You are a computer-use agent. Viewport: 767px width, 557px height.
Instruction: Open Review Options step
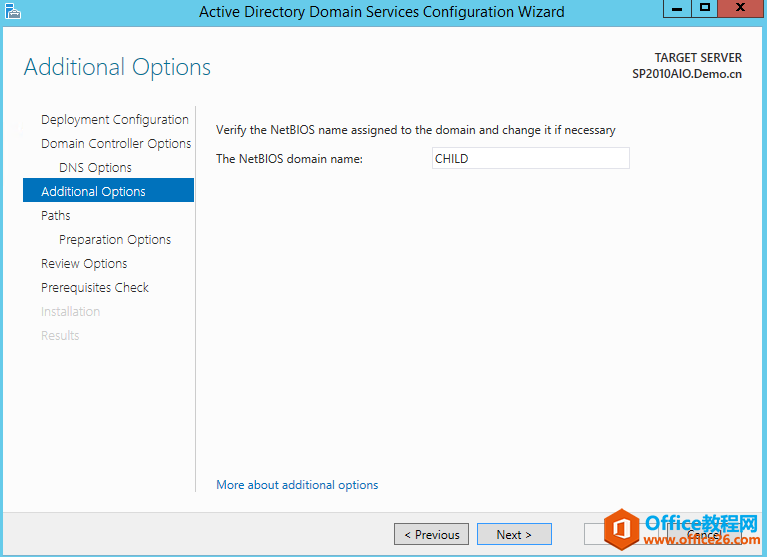(84, 264)
